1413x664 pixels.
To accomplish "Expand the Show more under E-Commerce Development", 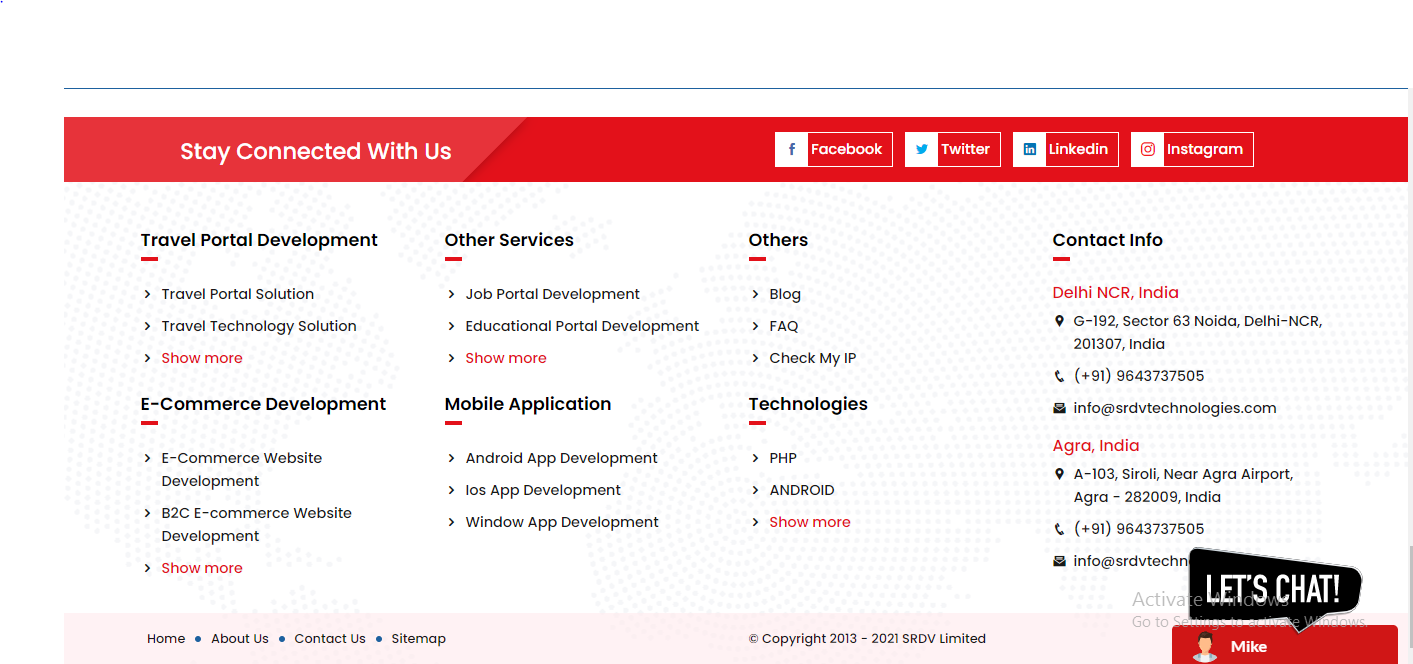I will point(201,567).
